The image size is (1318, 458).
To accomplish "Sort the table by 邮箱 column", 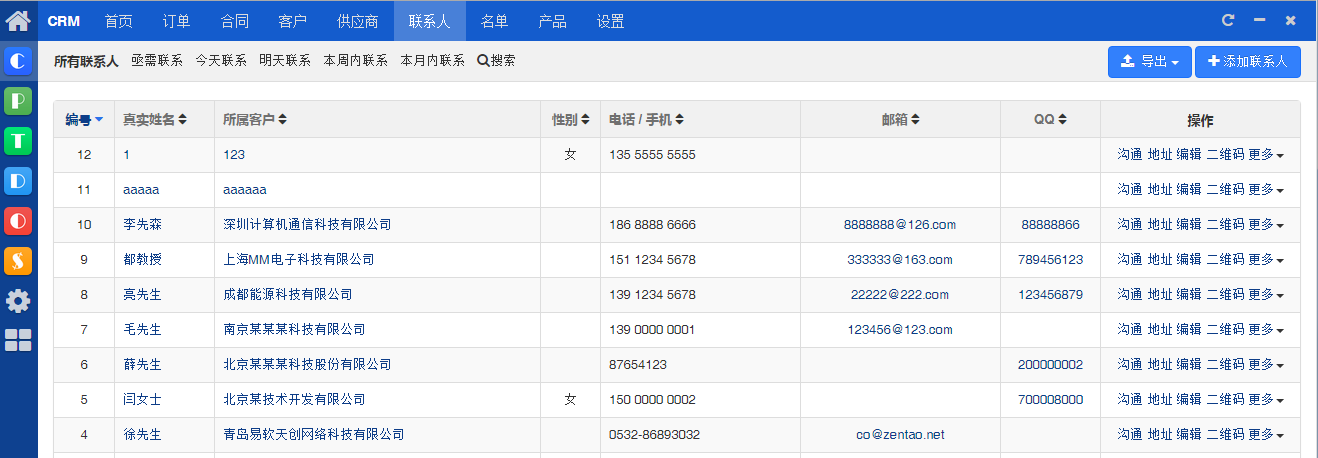I will tap(900, 120).
